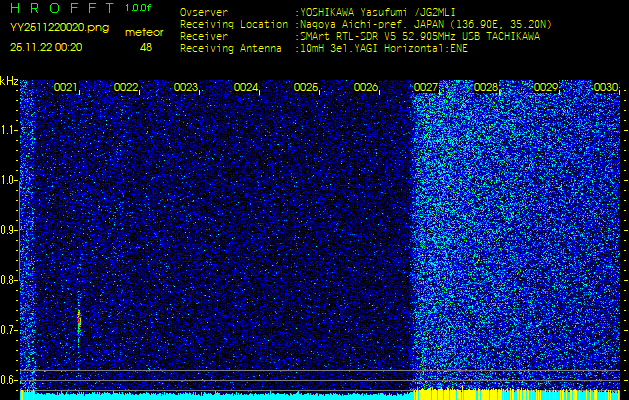The height and width of the screenshot is (400, 629).
Task: Click the Receiver label
Action: click(x=204, y=37)
